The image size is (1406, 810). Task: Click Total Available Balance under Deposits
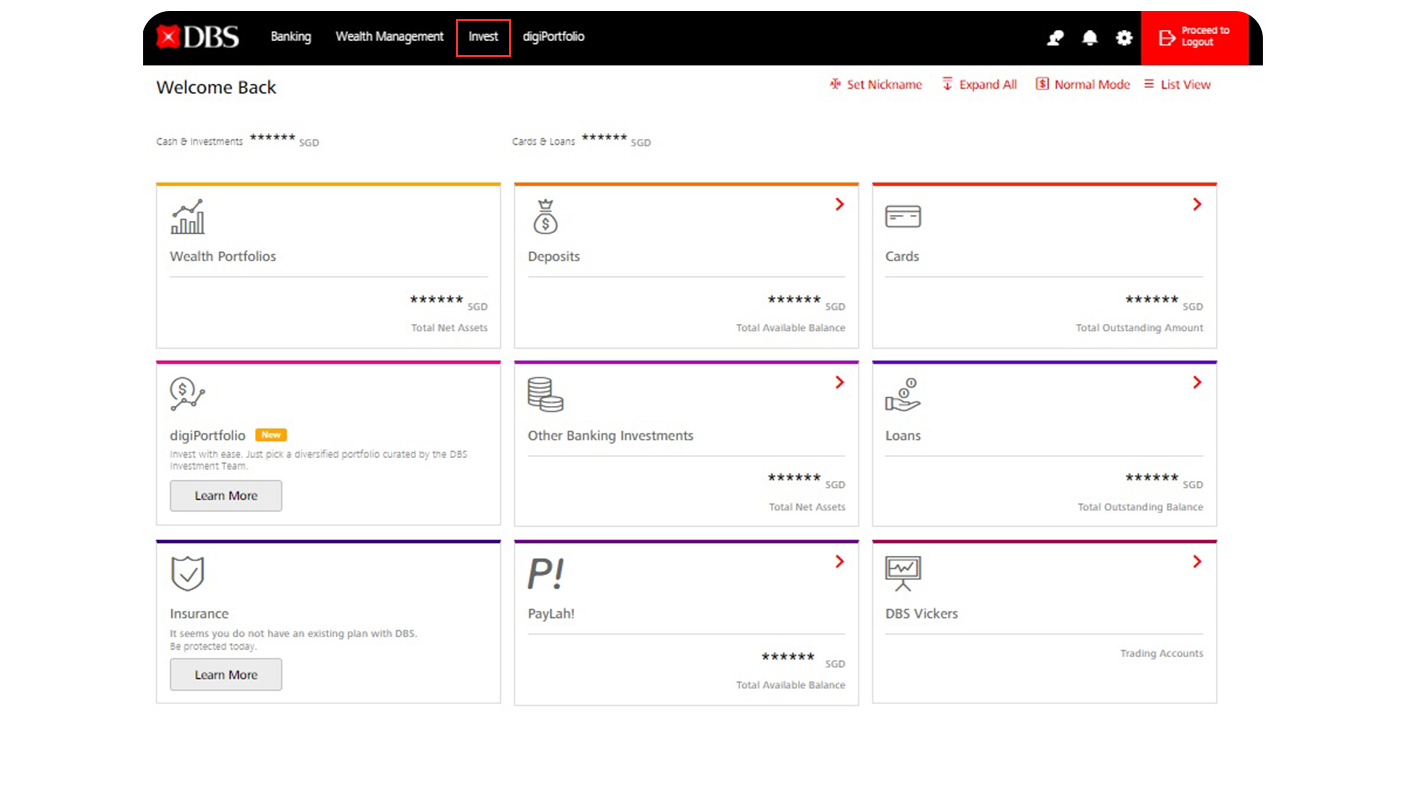[x=791, y=328]
